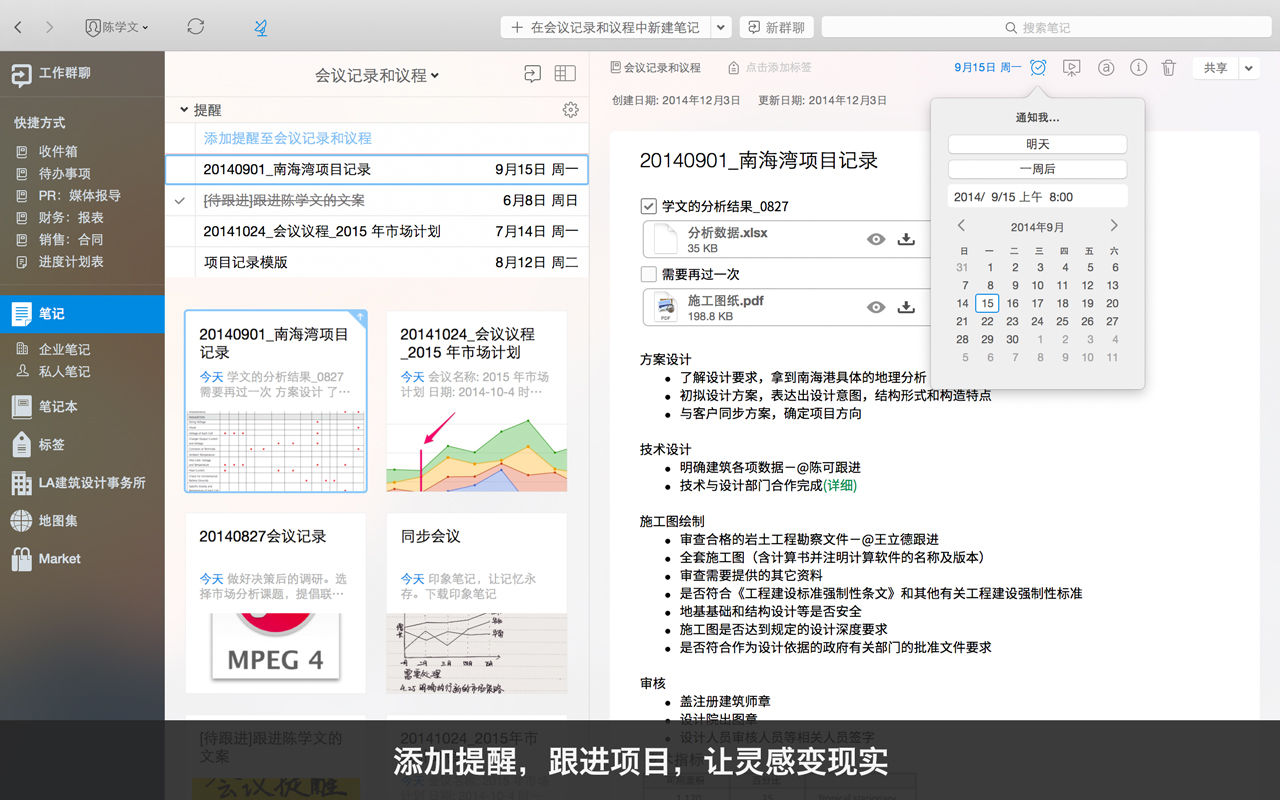Click the forward navigation arrow
This screenshot has width=1280, height=800.
point(49,27)
